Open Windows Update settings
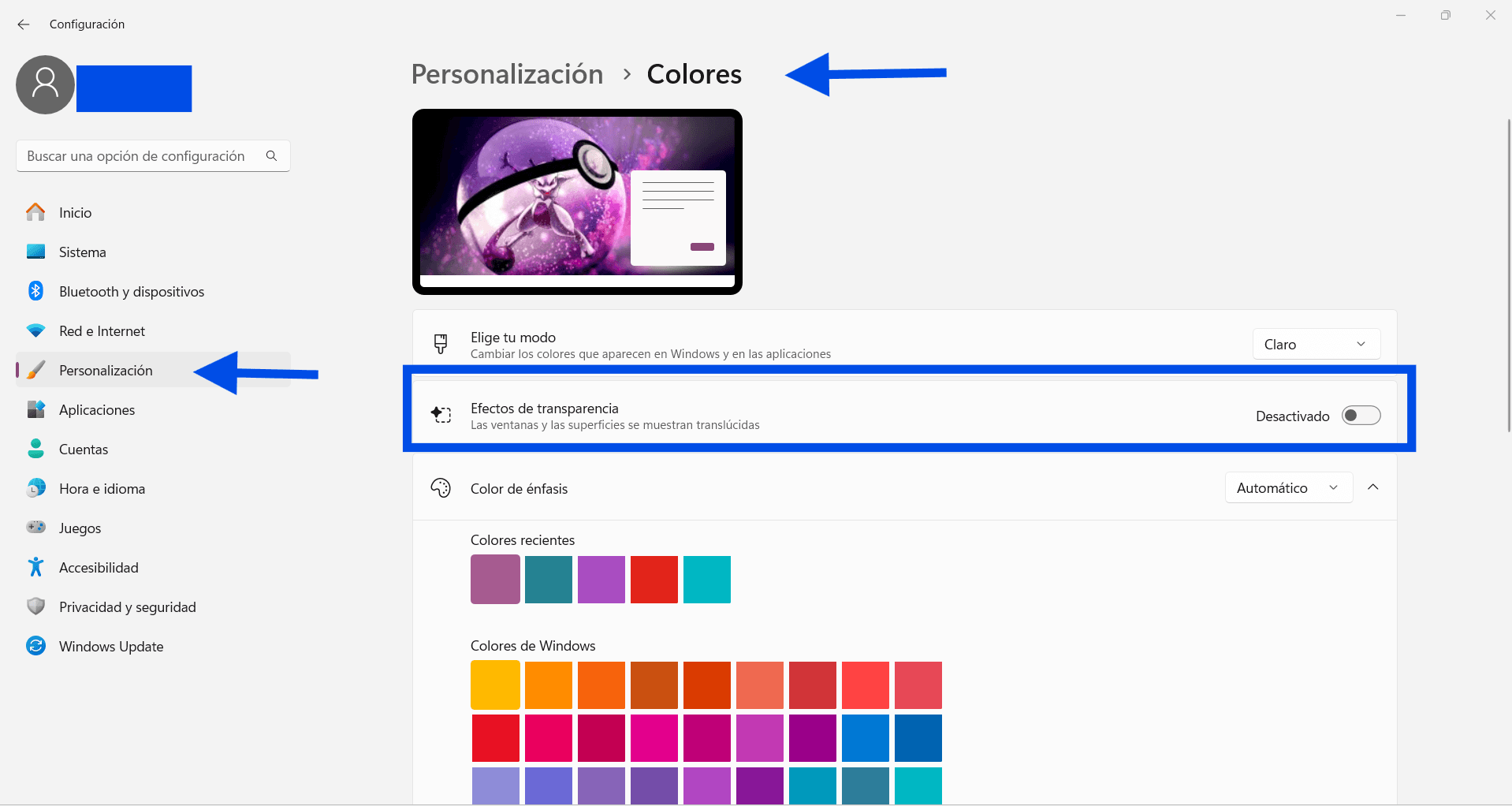Image resolution: width=1512 pixels, height=806 pixels. coord(153,646)
